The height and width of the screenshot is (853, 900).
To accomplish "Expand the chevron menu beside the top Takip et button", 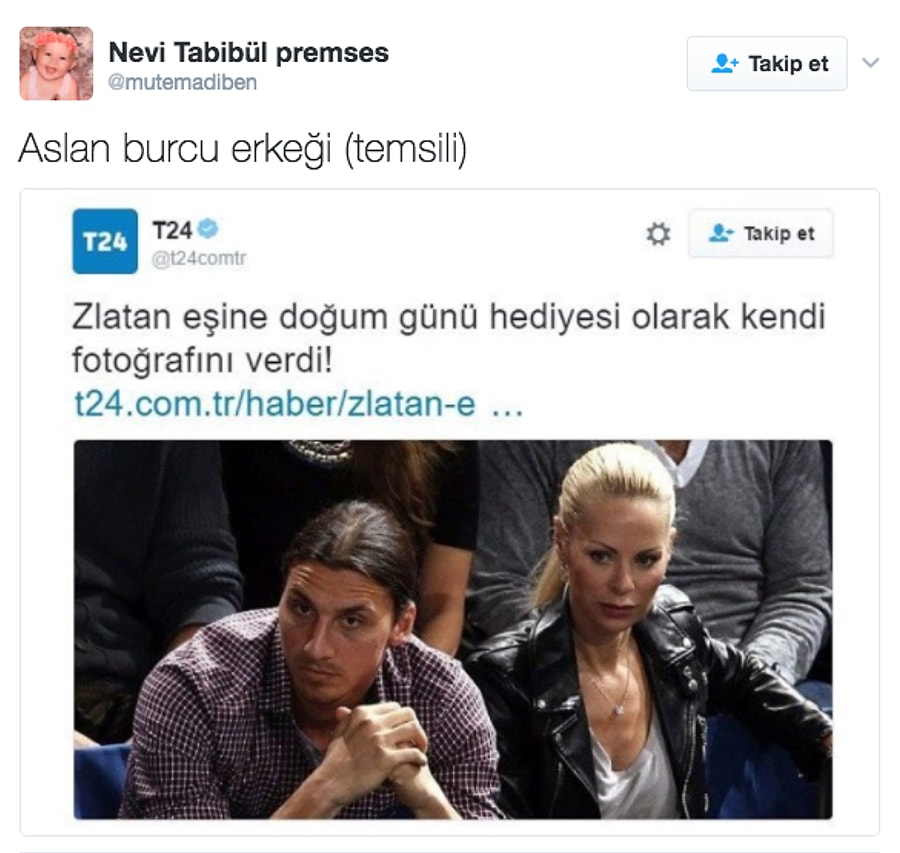I will 871,63.
